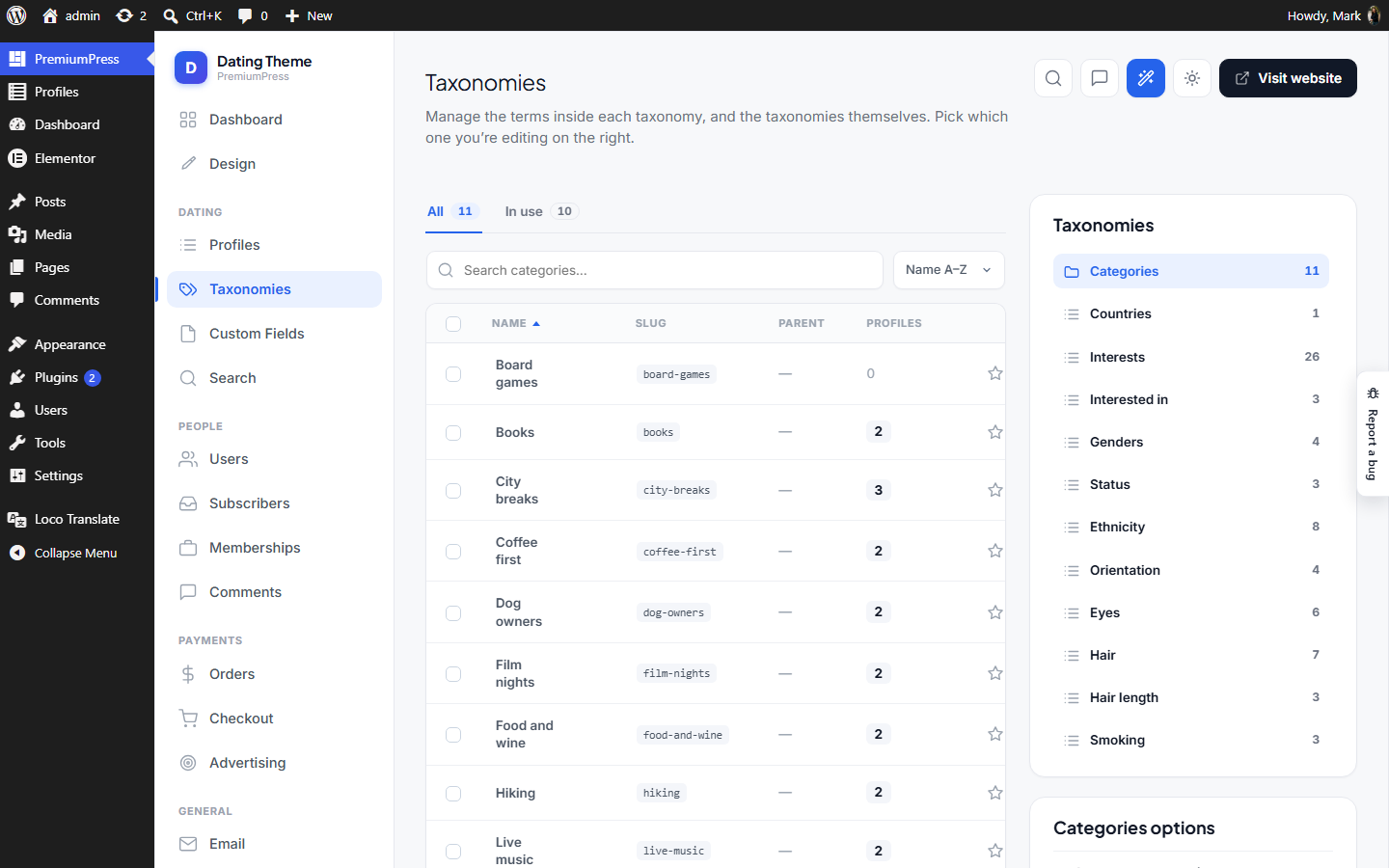Star the Books category row

pyautogui.click(x=995, y=432)
